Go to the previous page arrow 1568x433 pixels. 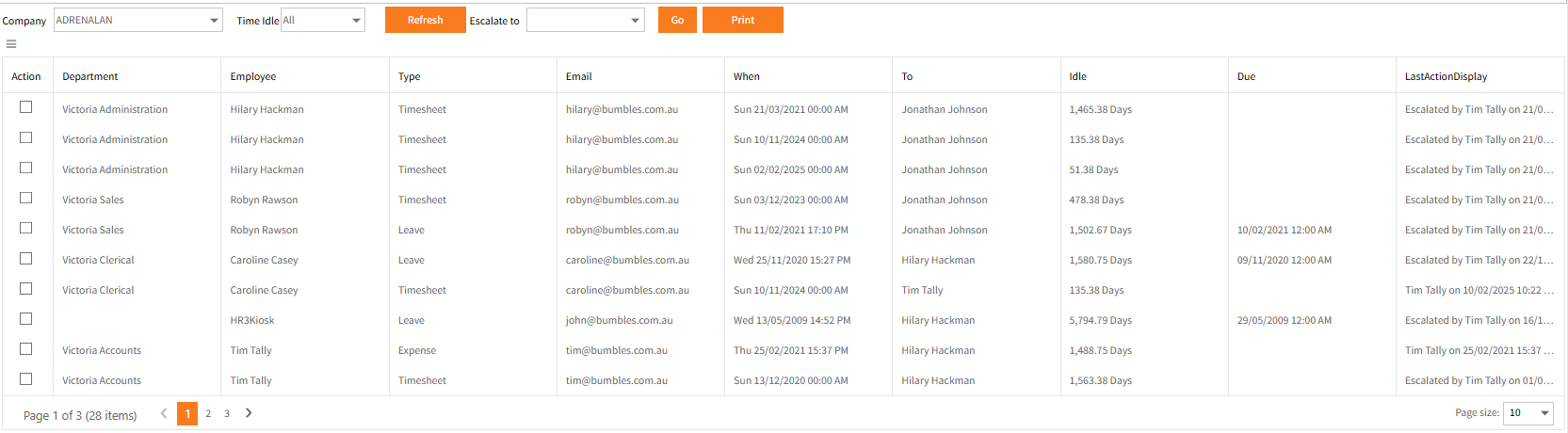tap(164, 413)
